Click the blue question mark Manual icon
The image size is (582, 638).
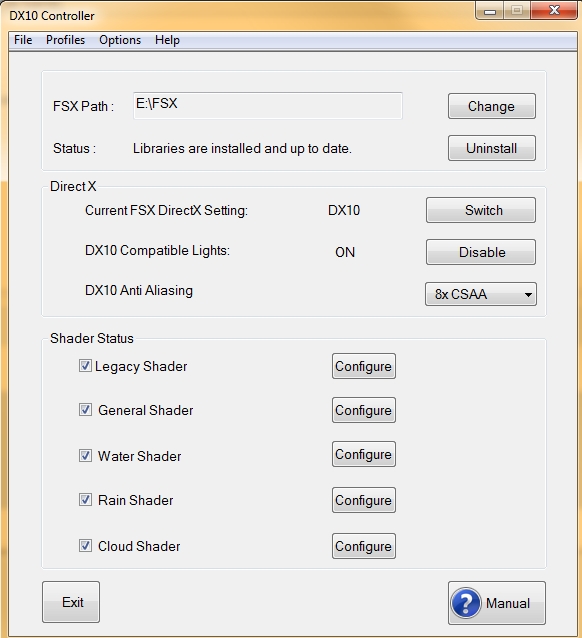(466, 603)
